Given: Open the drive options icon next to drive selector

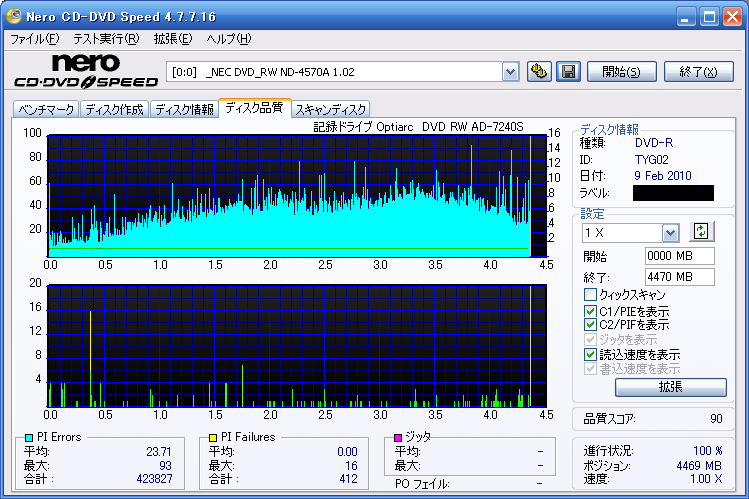Looking at the screenshot, I should [x=539, y=72].
